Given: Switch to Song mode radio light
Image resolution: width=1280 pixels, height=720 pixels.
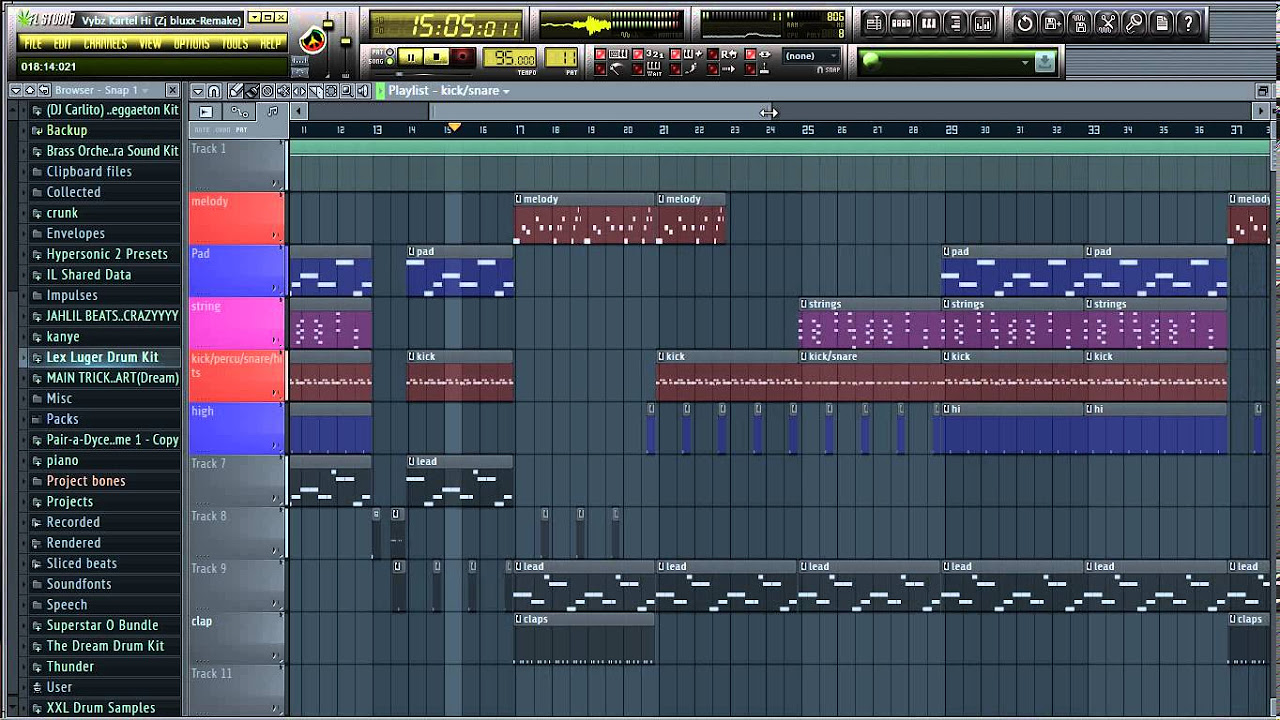Looking at the screenshot, I should click(x=389, y=61).
